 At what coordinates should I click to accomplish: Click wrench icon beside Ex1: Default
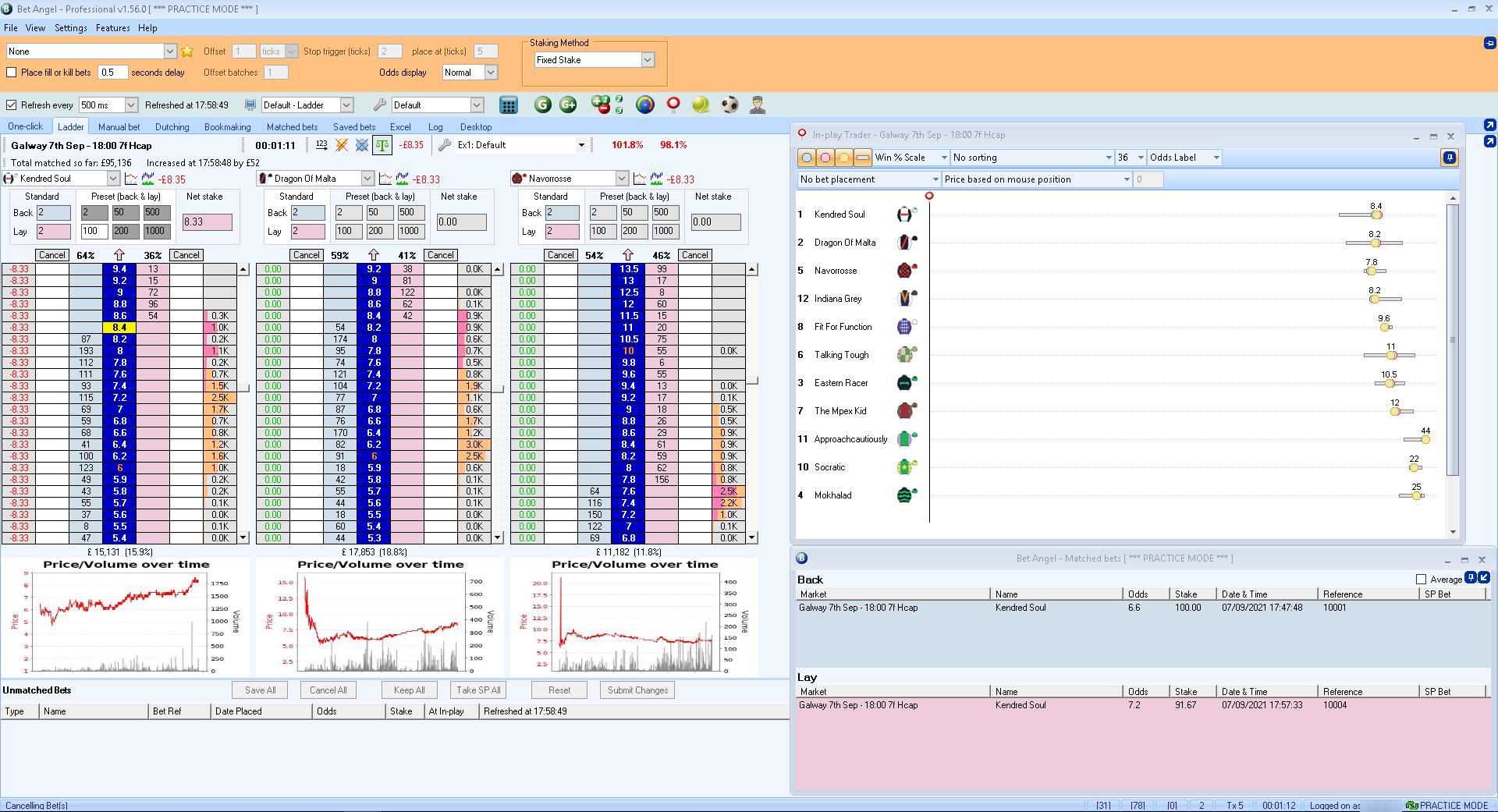pos(445,145)
